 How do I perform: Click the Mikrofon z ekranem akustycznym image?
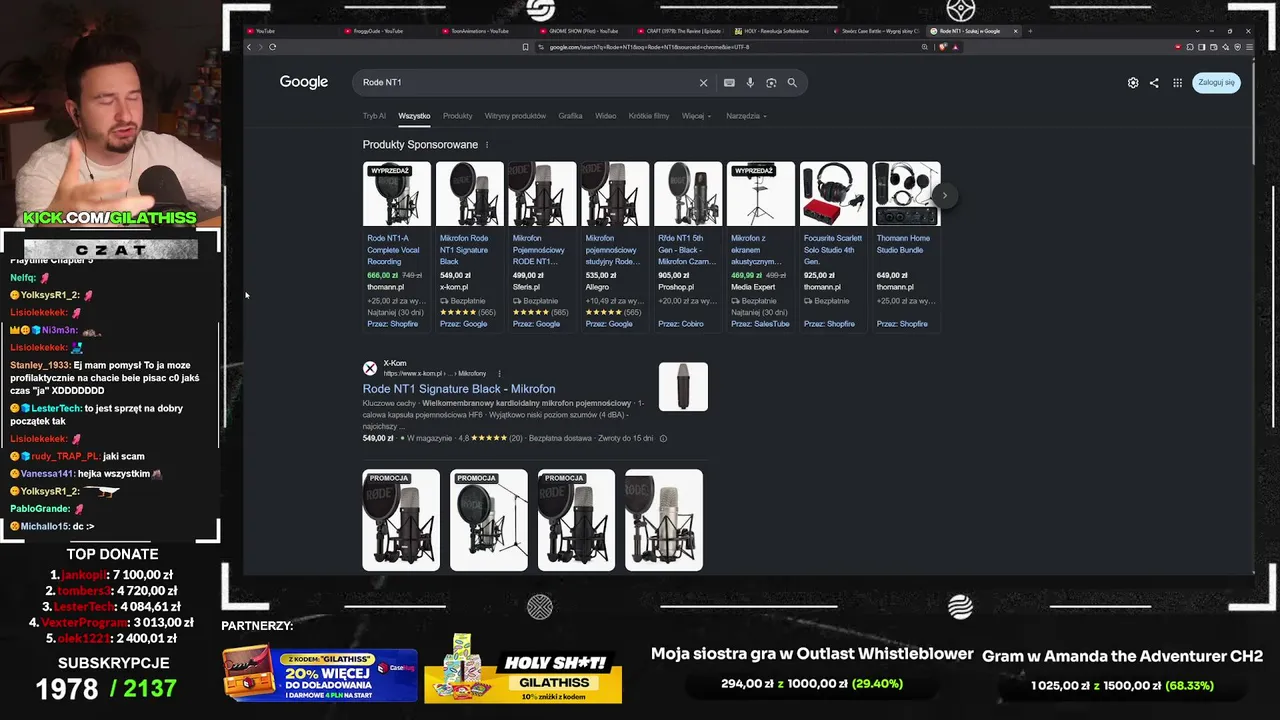pos(761,194)
